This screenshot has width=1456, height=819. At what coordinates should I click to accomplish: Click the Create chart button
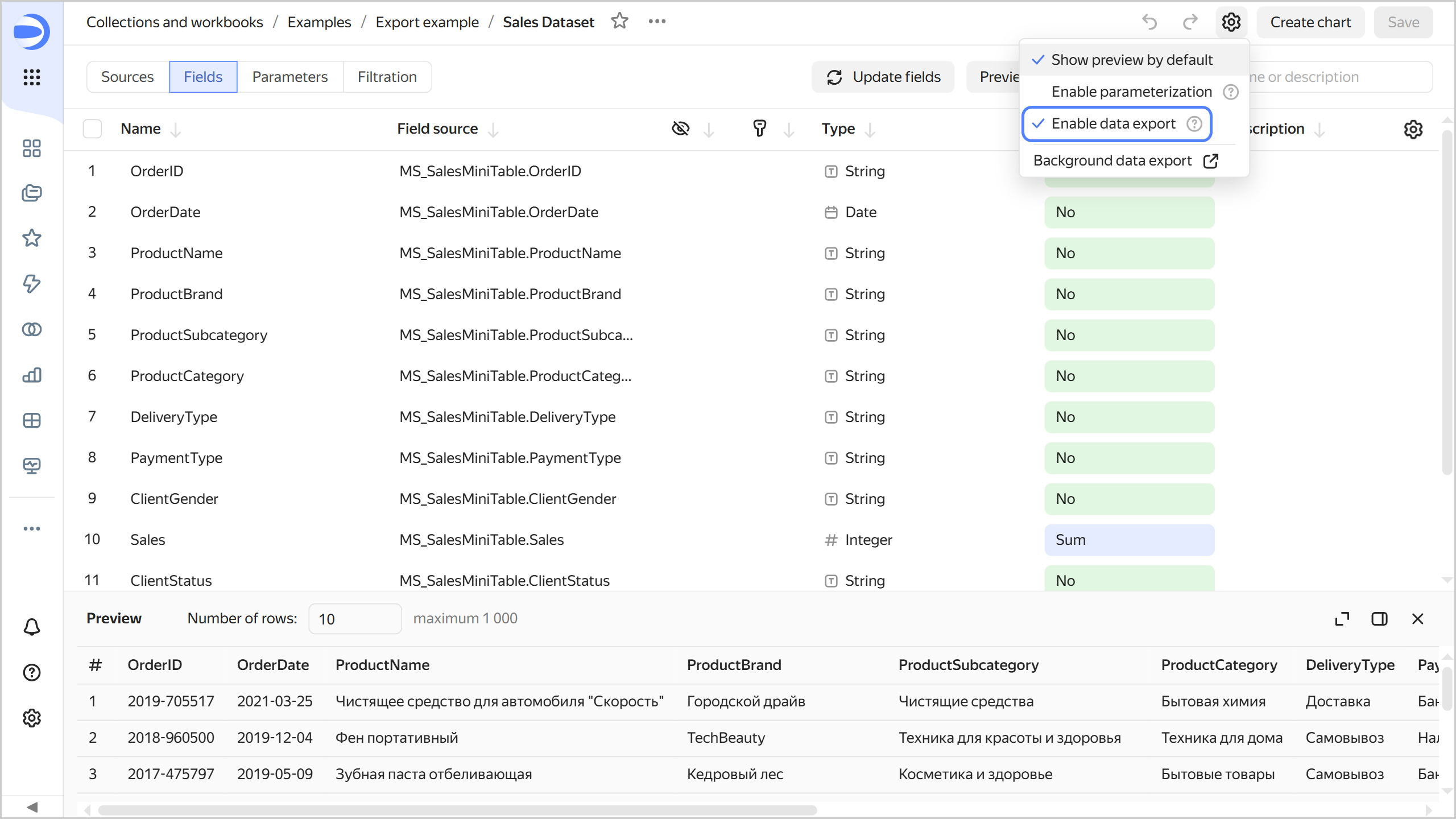pos(1310,22)
